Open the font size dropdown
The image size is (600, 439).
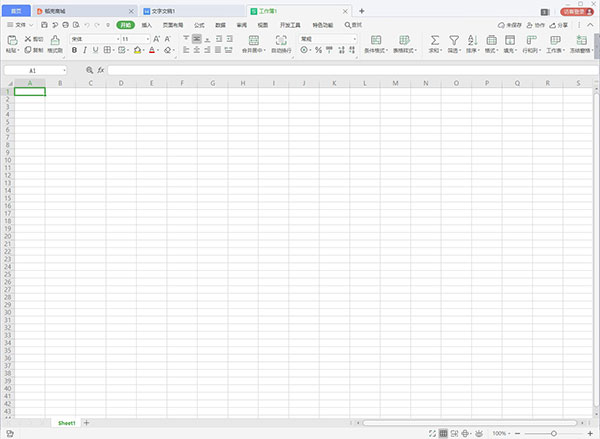(x=148, y=39)
